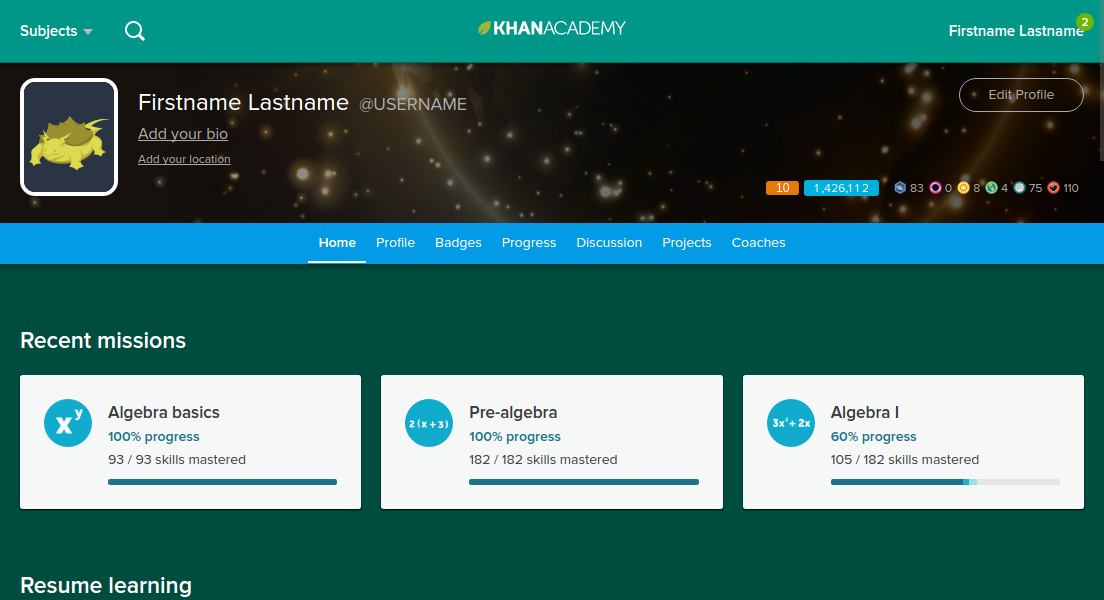Image resolution: width=1104 pixels, height=600 pixels.
Task: Click the Pre-algebra mission circle icon
Action: pos(428,422)
